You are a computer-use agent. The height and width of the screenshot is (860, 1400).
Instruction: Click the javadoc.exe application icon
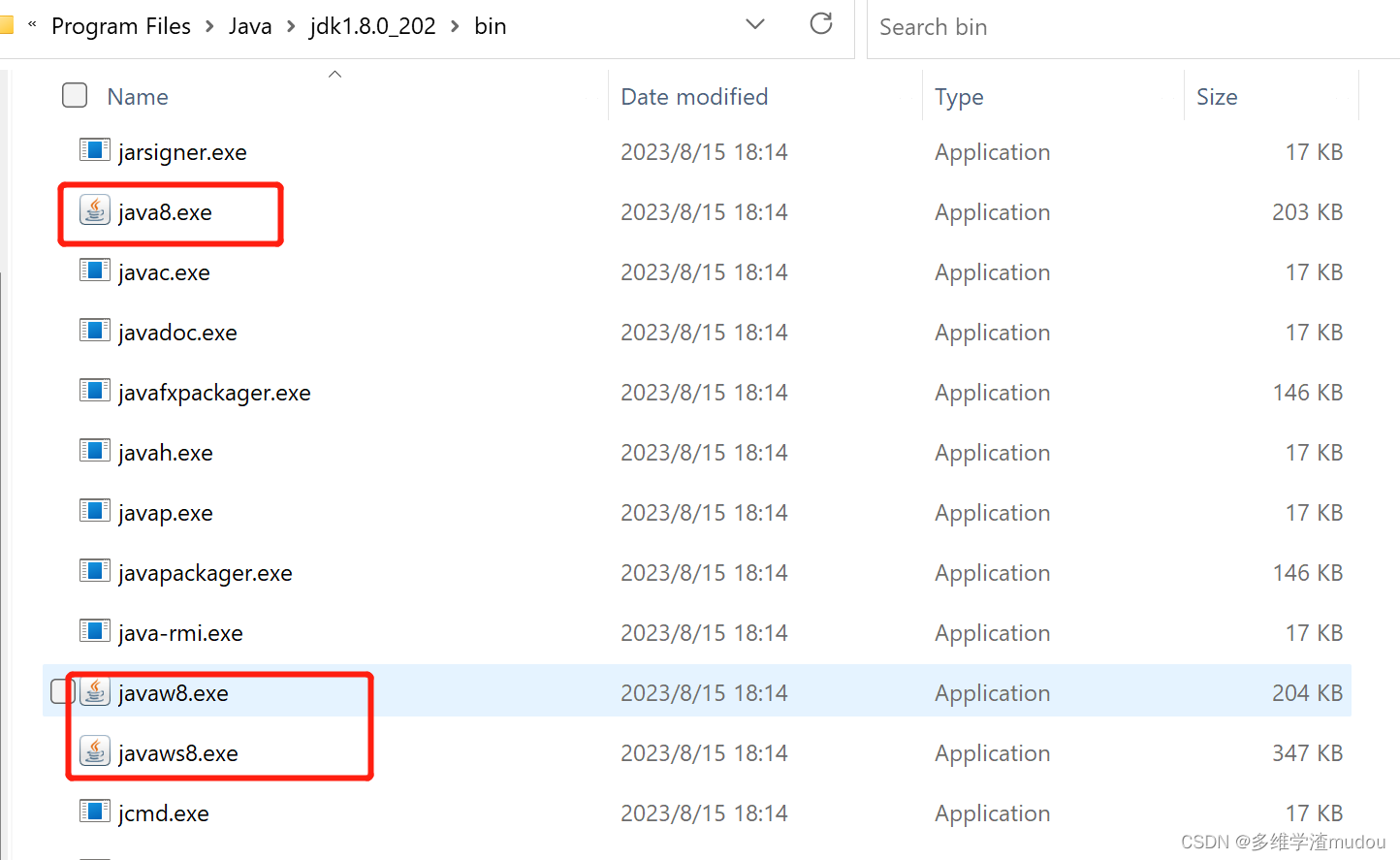[94, 330]
